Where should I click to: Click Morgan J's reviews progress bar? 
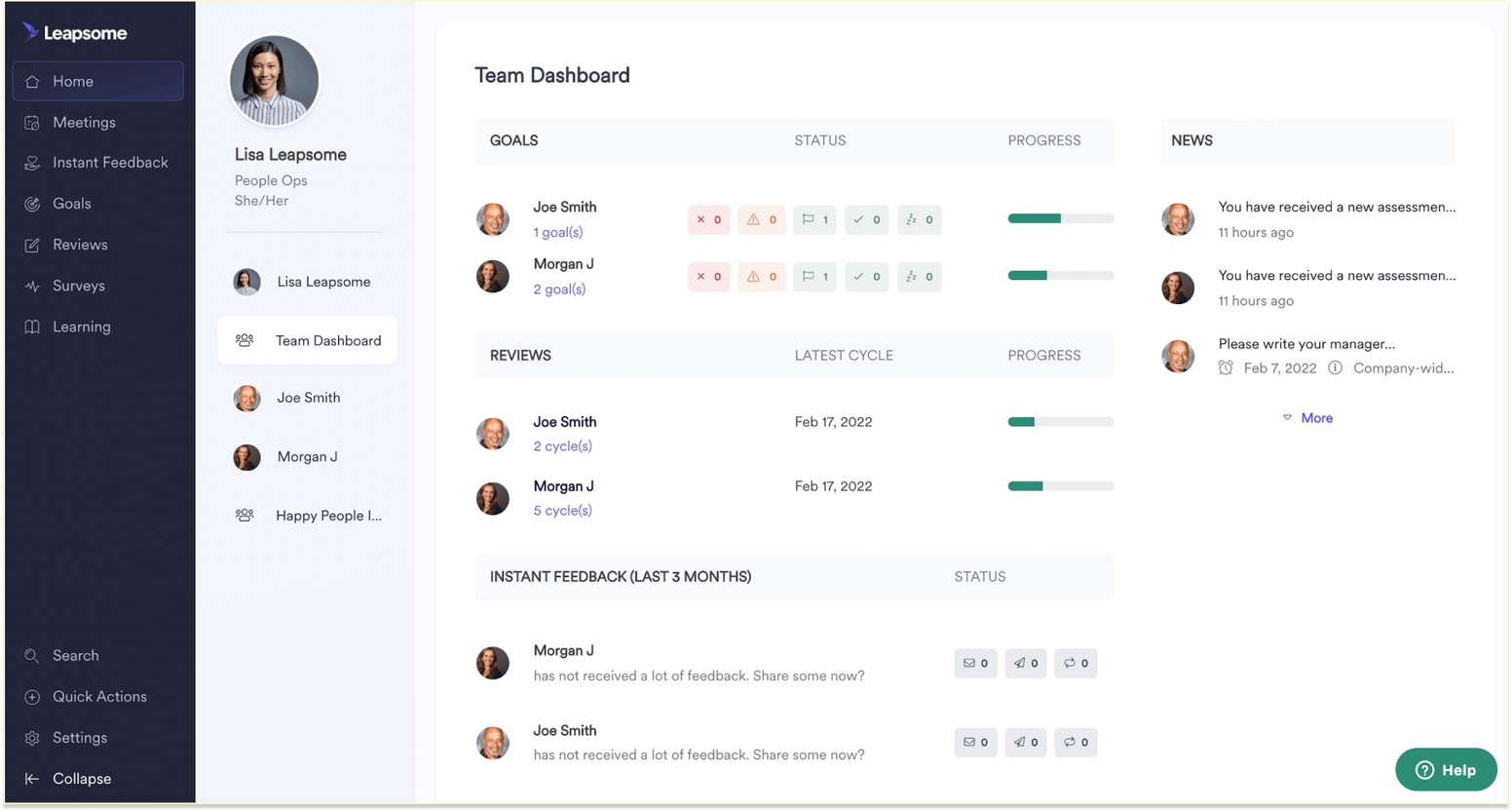(x=1061, y=485)
